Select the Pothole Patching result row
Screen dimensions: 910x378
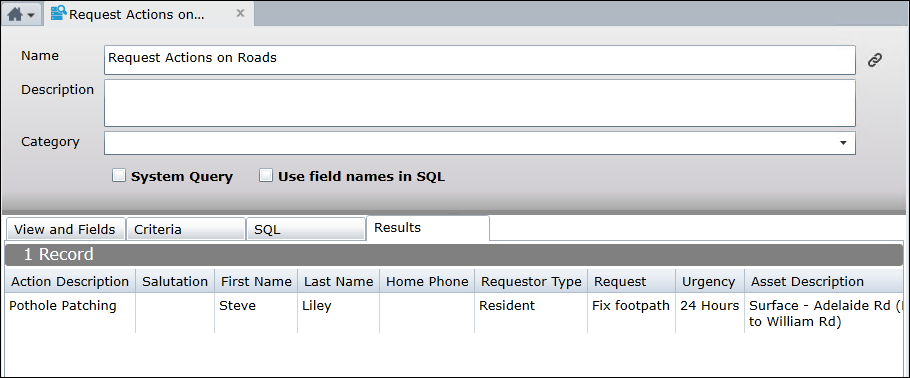[x=455, y=313]
